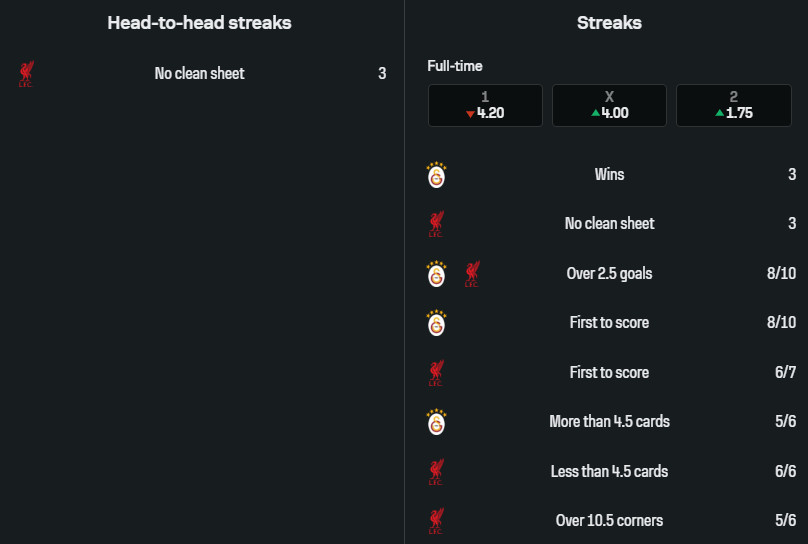The image size is (808, 544).
Task: Select away win odds 1.75
Action: tap(733, 105)
